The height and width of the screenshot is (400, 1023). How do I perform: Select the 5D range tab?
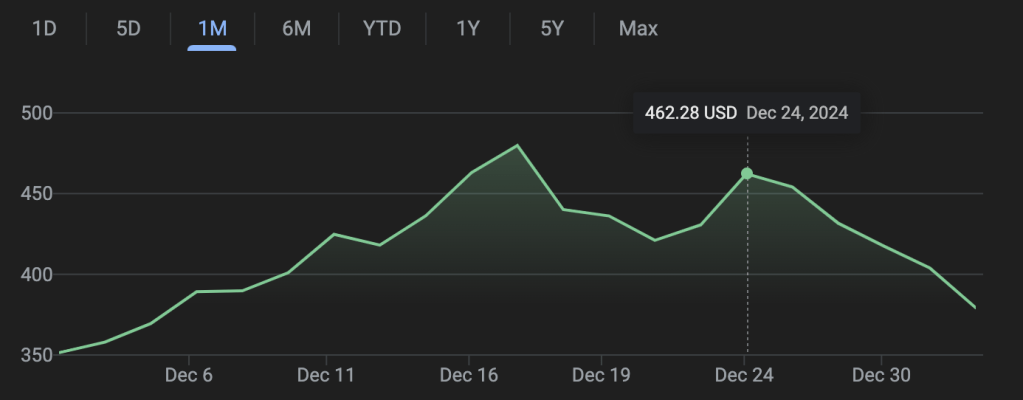pos(128,28)
